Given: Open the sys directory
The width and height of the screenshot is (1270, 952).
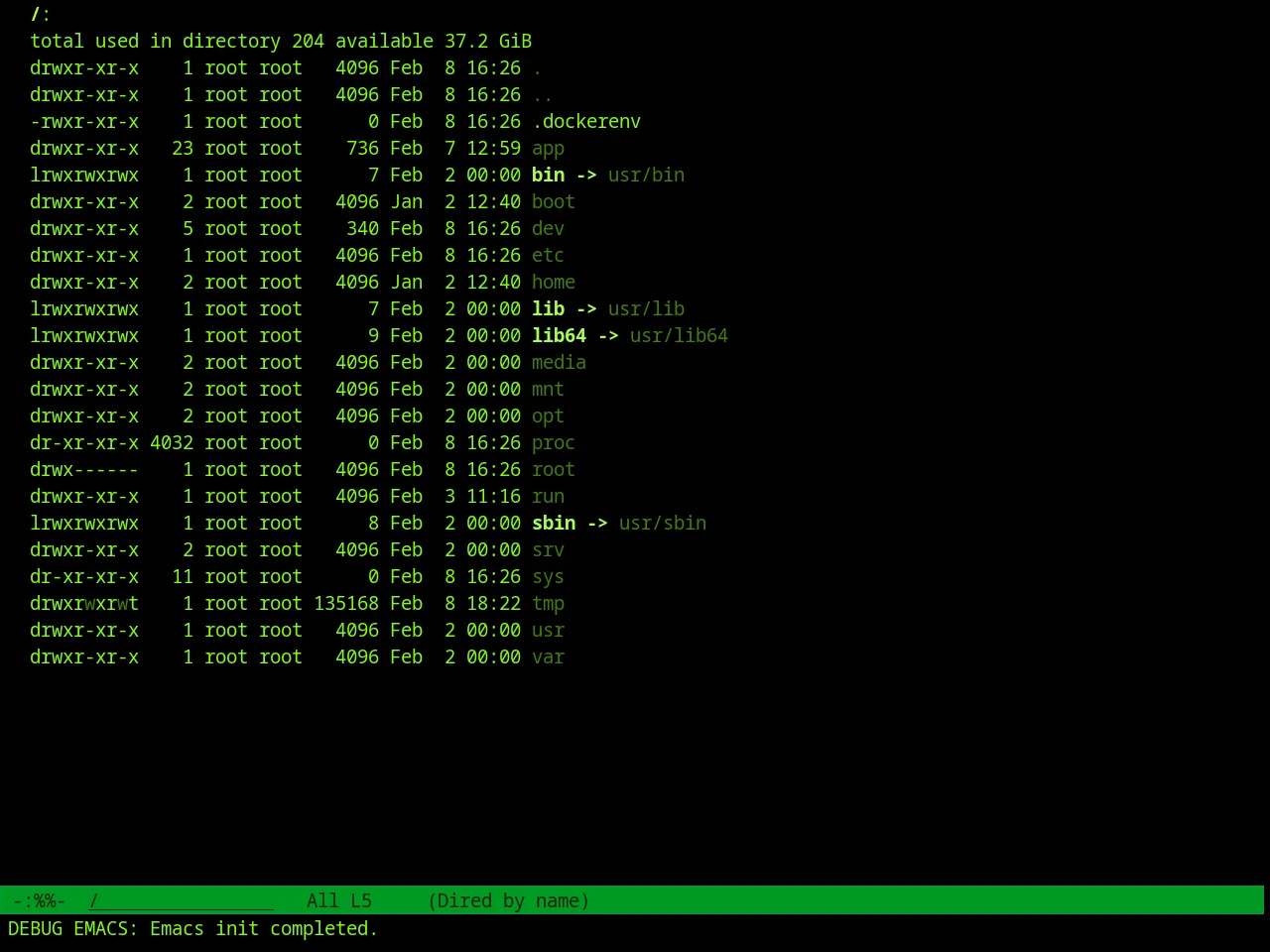Looking at the screenshot, I should point(548,577).
